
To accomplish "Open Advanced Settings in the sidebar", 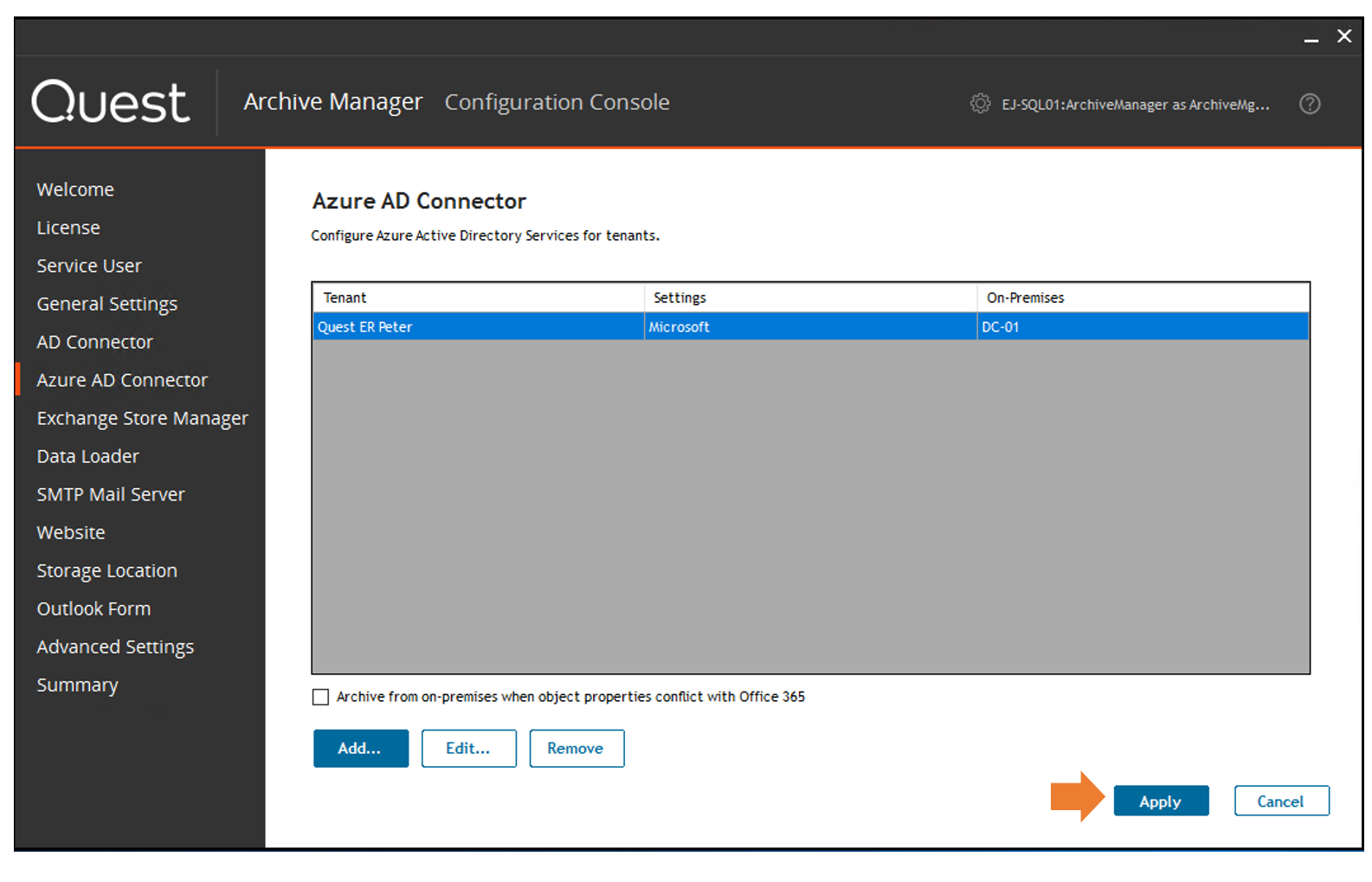I will click(x=115, y=647).
